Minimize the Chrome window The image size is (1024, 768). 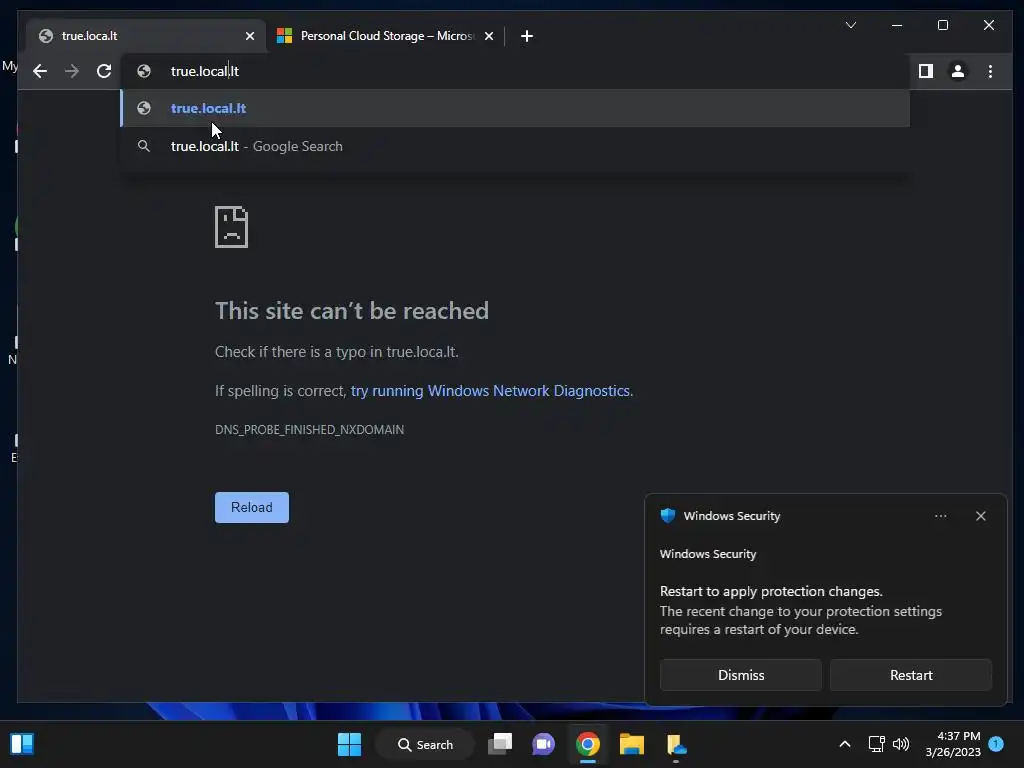click(x=897, y=25)
